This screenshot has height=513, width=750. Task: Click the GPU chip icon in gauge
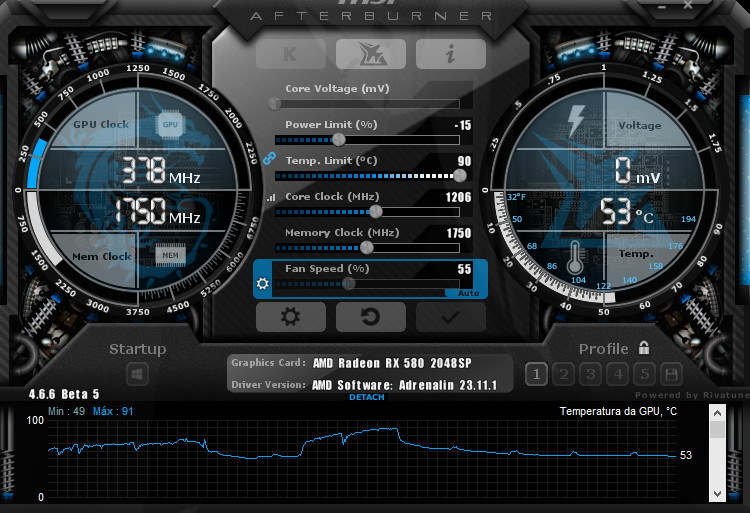coord(170,124)
